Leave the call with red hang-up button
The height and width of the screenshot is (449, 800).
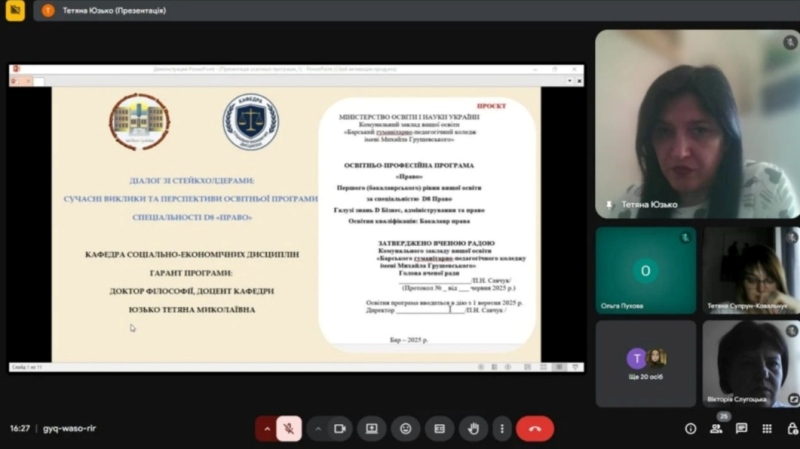click(535, 429)
